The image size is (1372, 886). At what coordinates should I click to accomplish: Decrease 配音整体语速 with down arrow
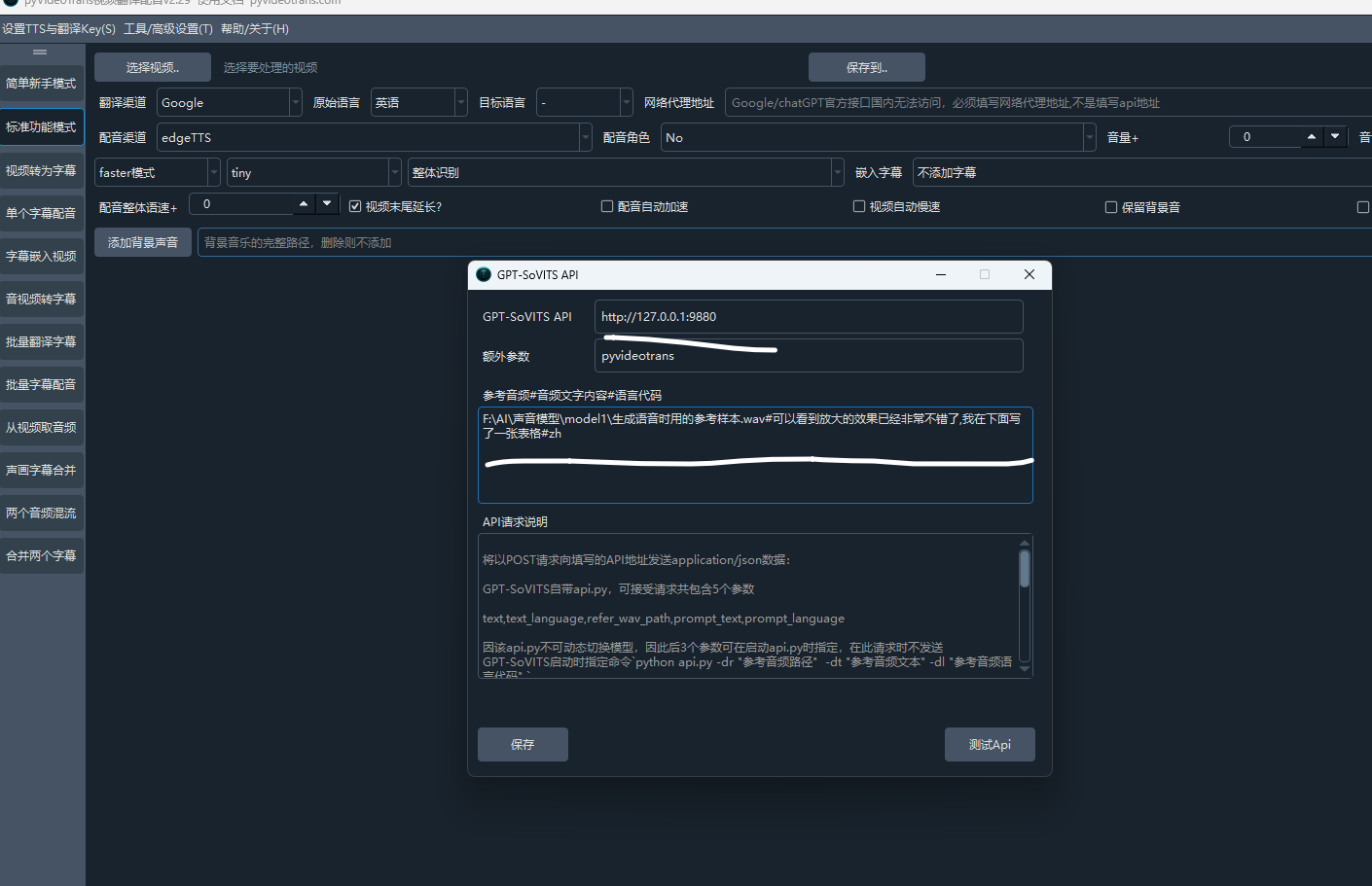coord(327,203)
